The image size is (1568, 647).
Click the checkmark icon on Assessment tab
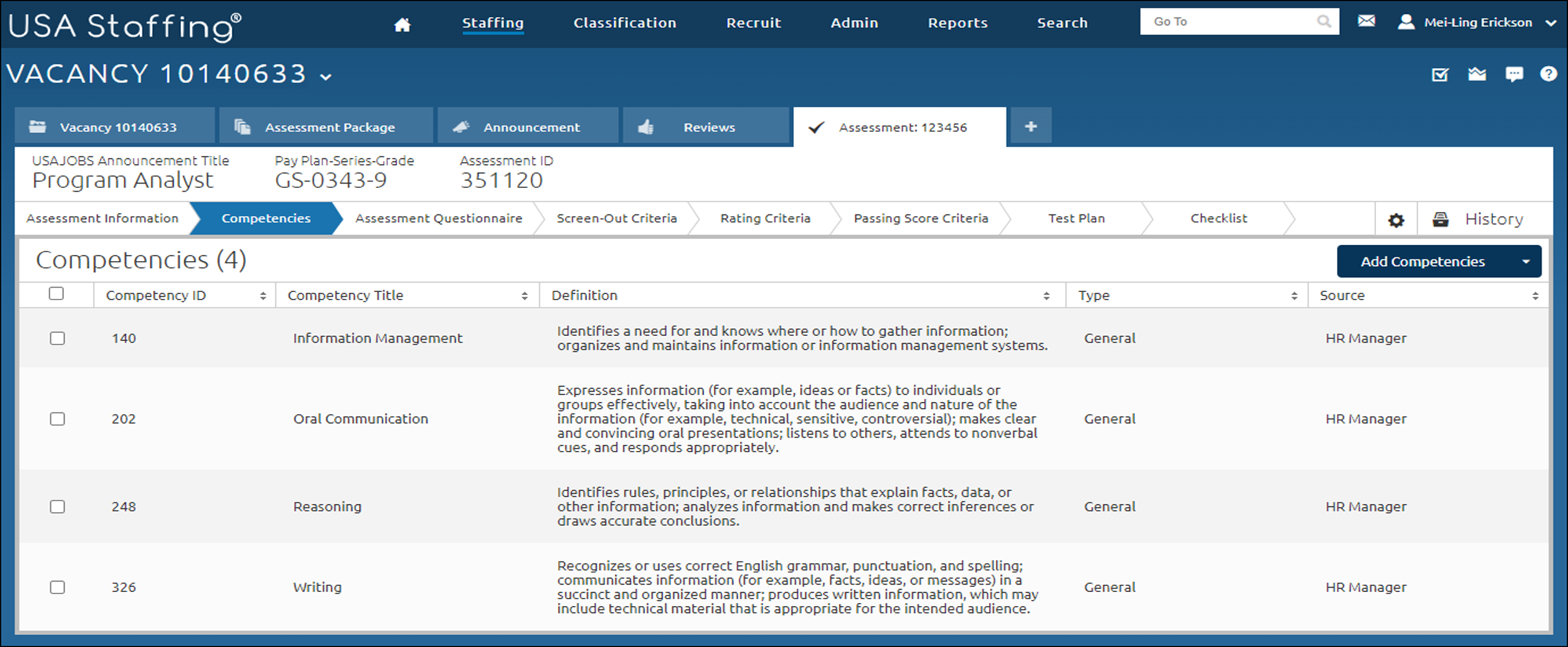pos(816,127)
